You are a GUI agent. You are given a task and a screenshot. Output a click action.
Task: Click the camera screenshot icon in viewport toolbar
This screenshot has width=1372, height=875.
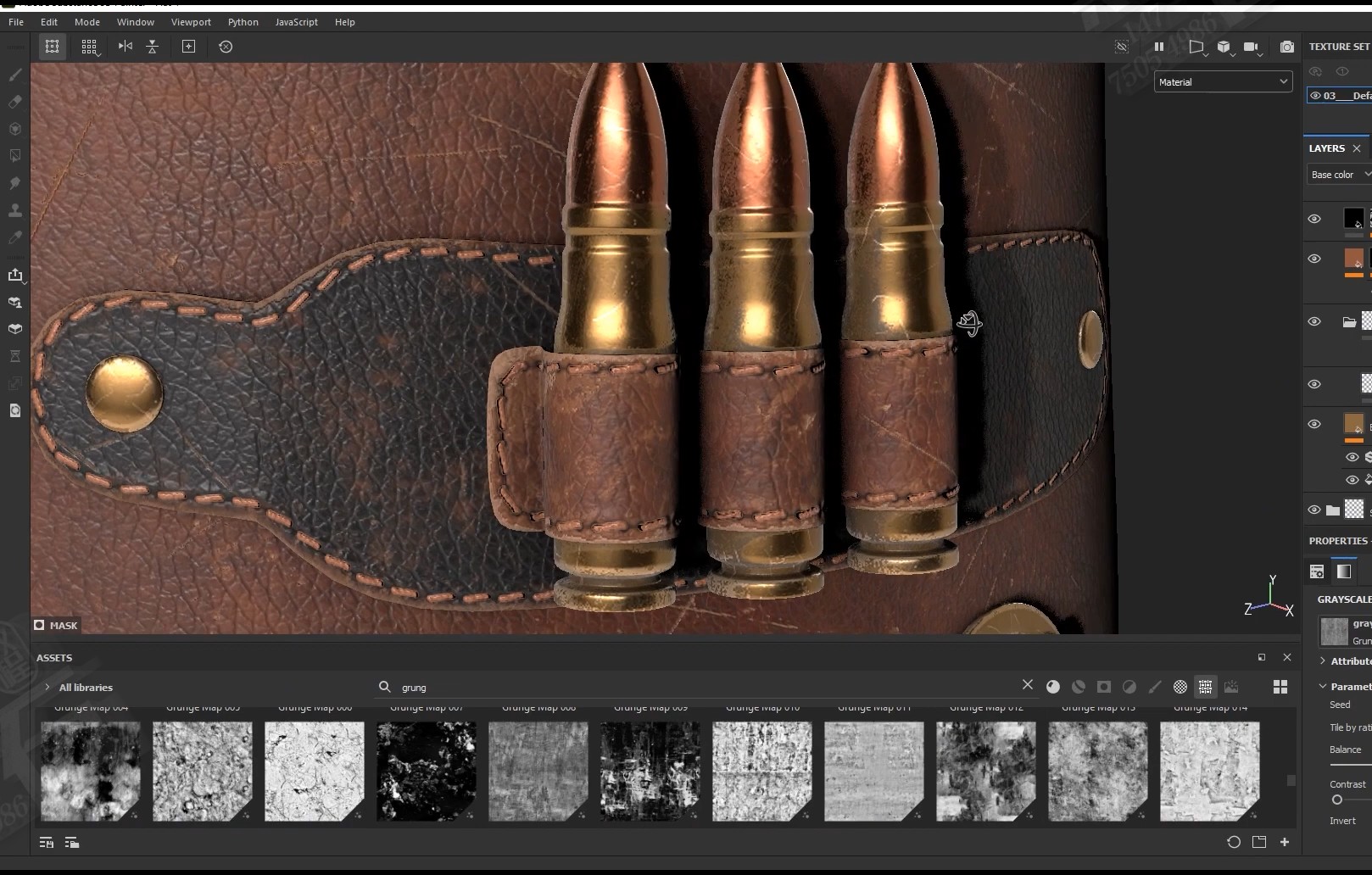pos(1286,47)
